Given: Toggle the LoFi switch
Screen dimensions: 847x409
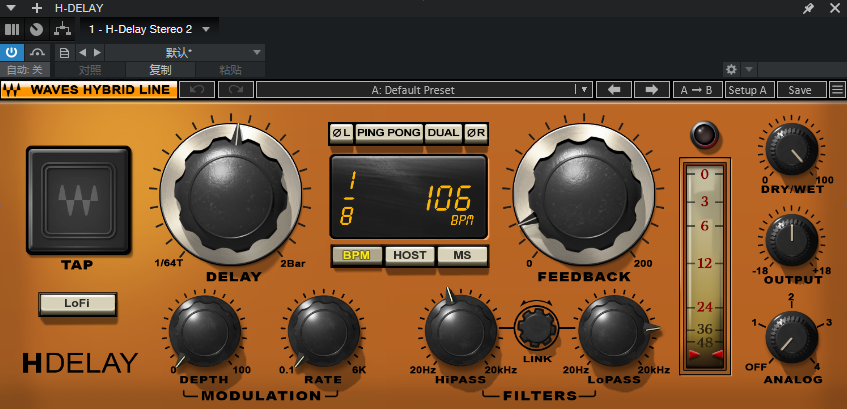Looking at the screenshot, I should (77, 304).
